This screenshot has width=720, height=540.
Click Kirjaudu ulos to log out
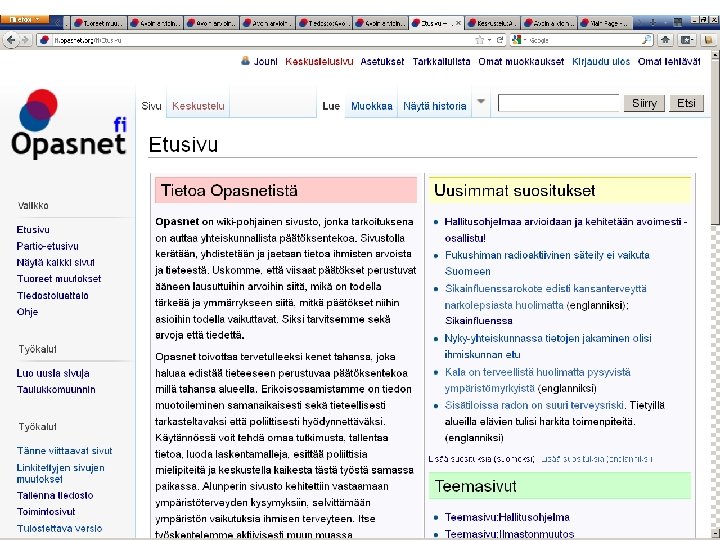point(601,62)
